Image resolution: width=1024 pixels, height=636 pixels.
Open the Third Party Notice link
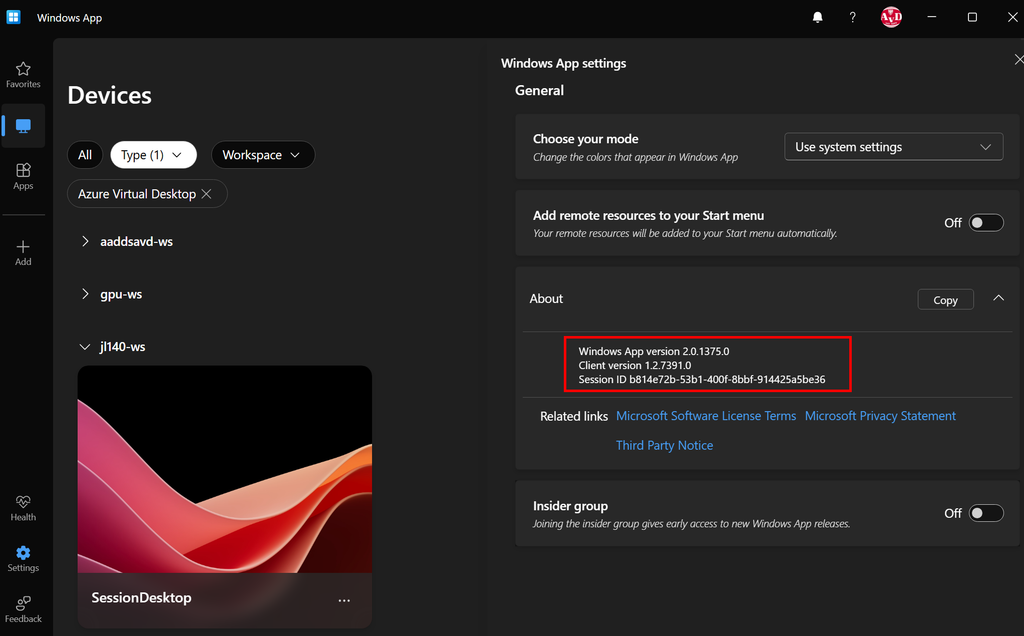click(x=664, y=445)
